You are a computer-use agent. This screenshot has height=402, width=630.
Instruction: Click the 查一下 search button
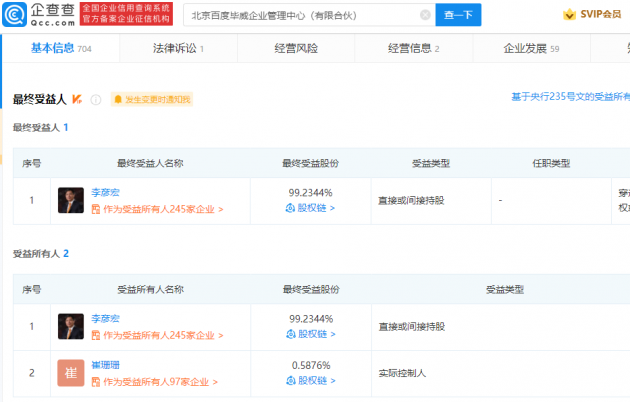[458, 15]
